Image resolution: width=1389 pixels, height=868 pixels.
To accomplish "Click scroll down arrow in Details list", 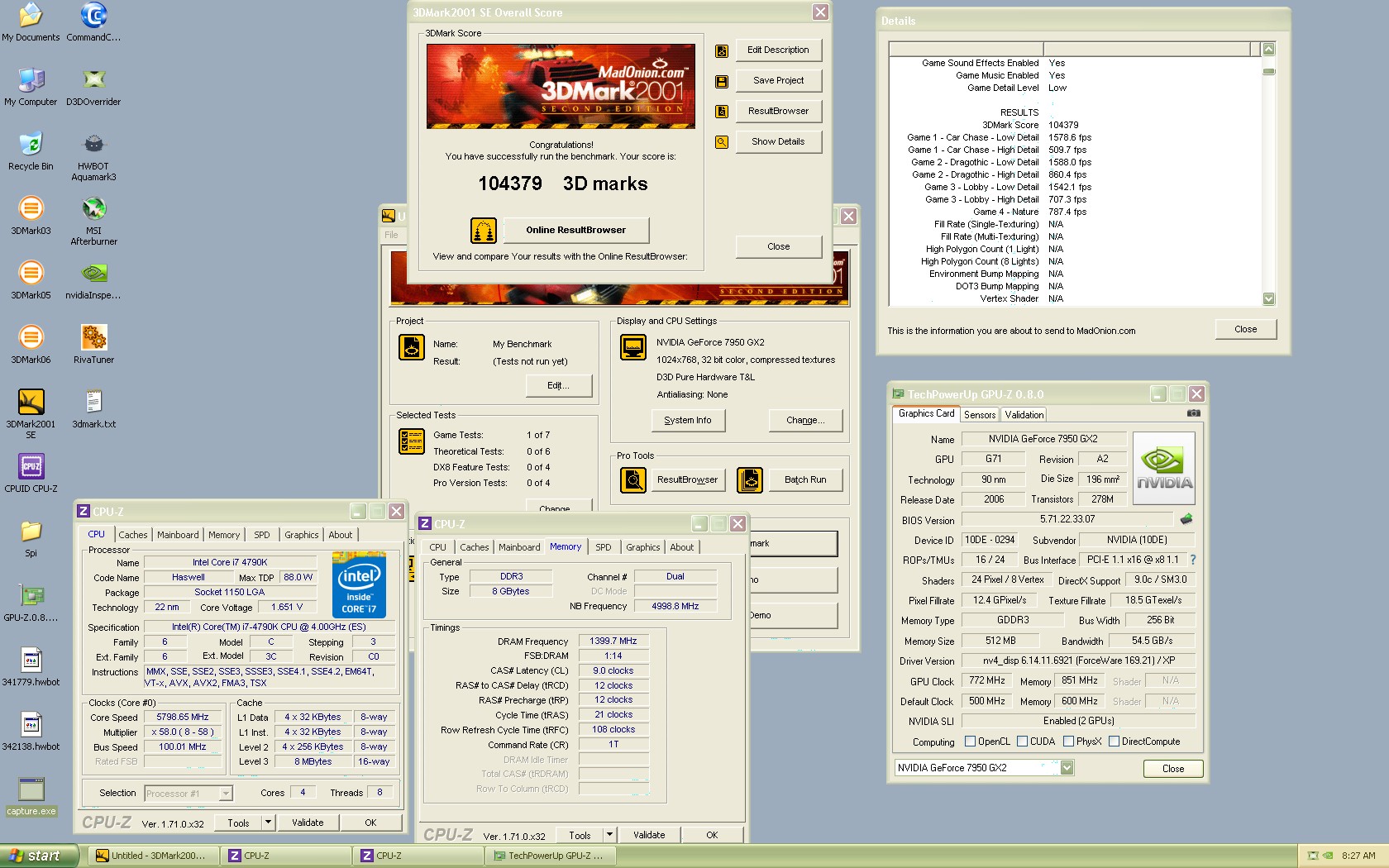I will [x=1268, y=298].
